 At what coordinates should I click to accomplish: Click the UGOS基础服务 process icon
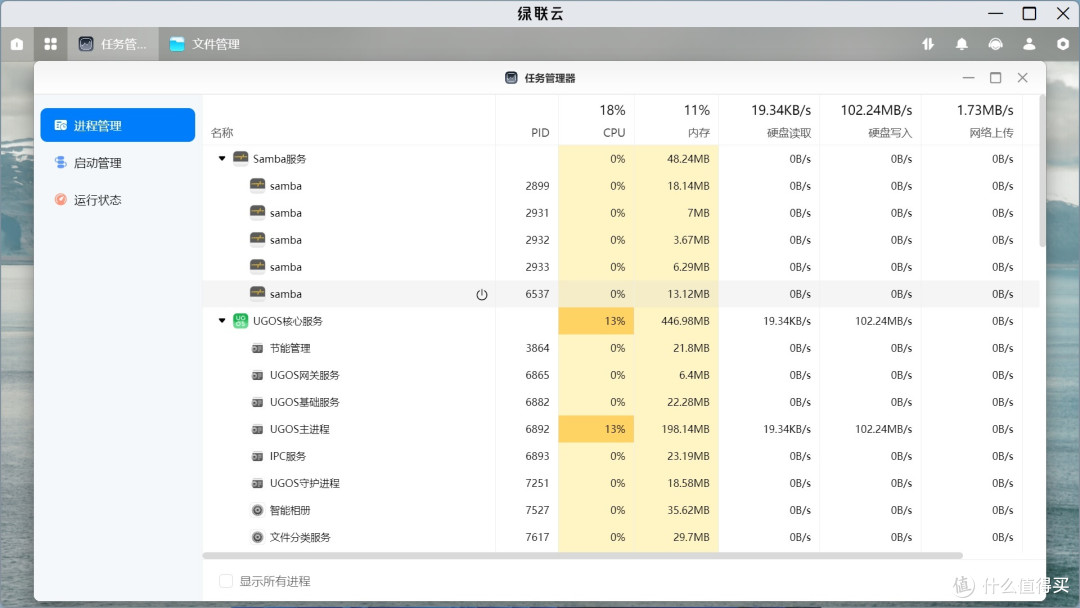[x=258, y=402]
